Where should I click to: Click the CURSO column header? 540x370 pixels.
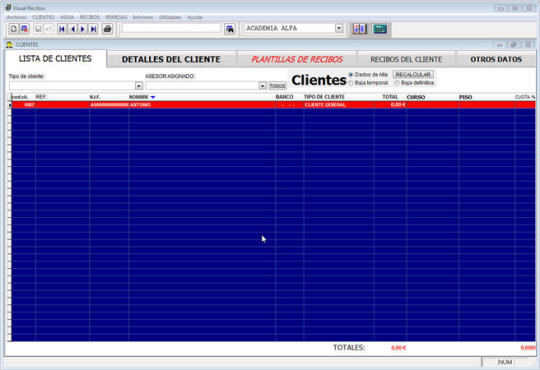416,97
